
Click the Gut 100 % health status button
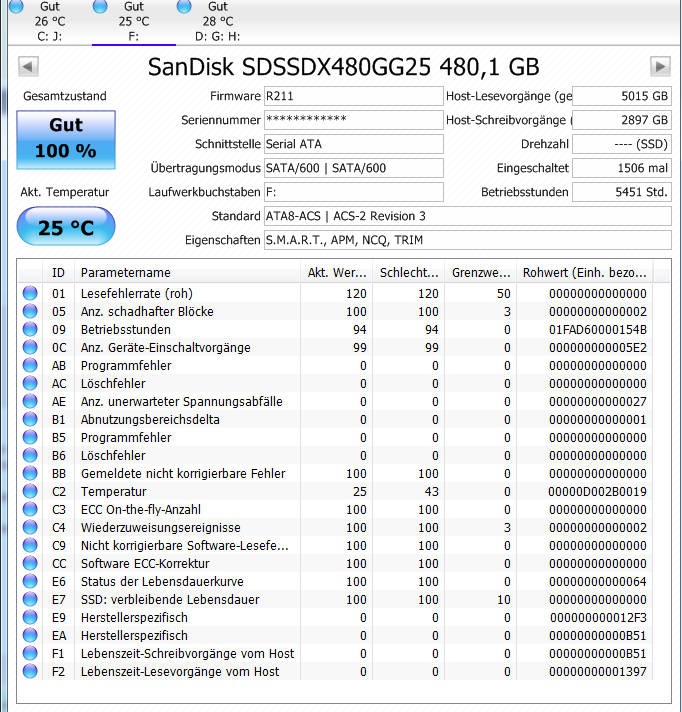point(66,140)
